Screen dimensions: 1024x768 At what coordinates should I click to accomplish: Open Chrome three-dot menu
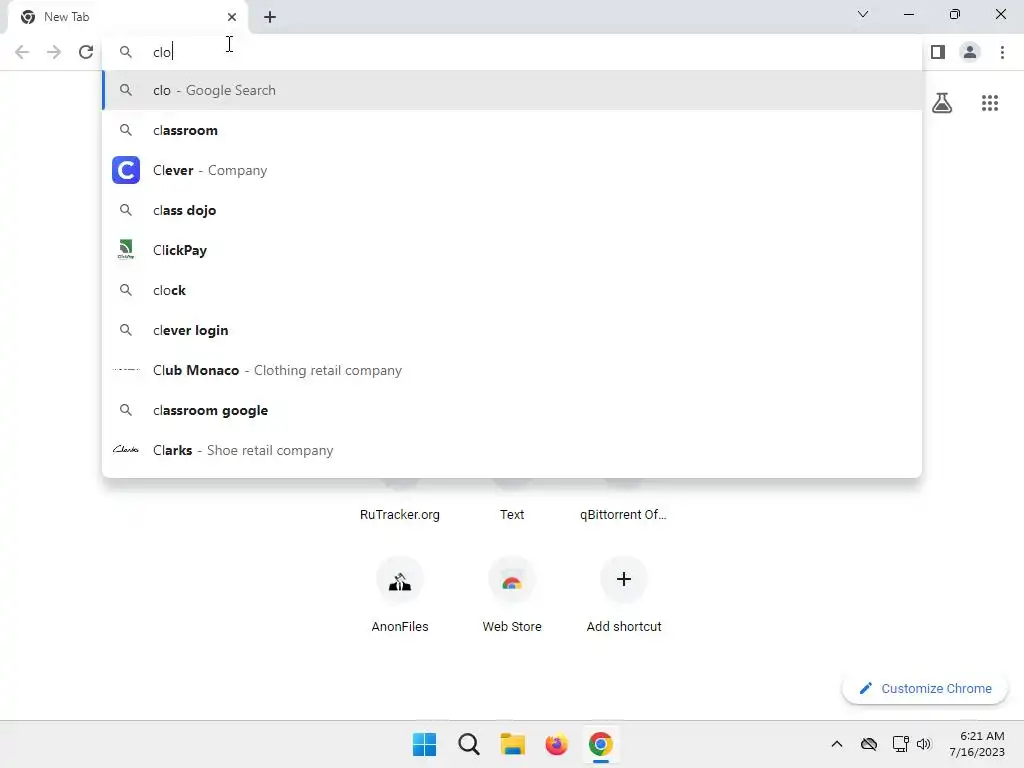tap(1002, 52)
